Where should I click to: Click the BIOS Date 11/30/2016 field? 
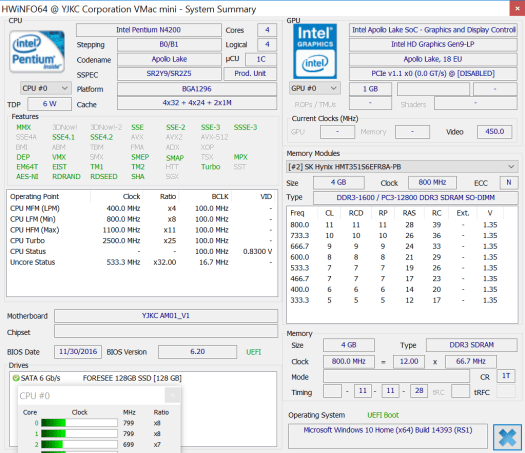(x=78, y=352)
